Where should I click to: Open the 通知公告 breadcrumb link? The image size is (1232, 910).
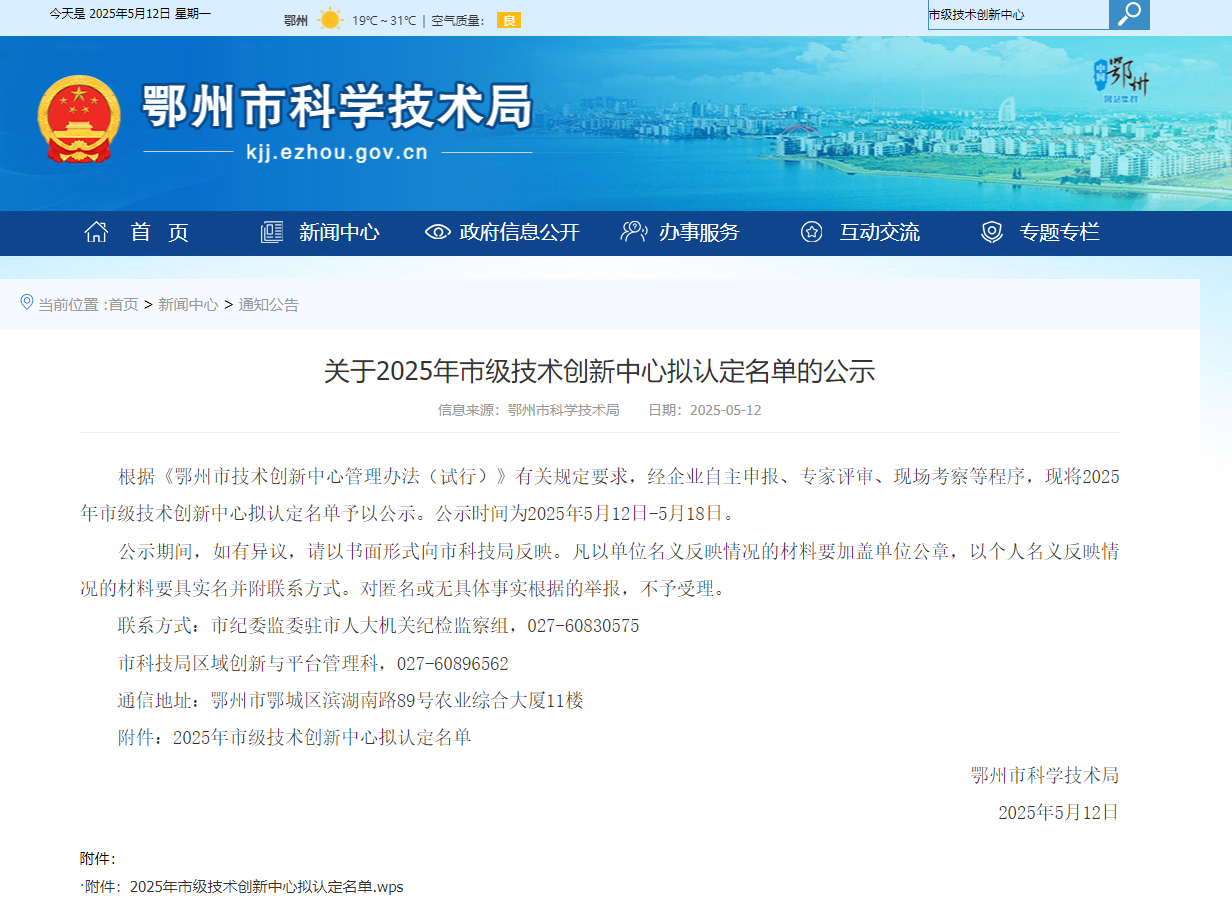coord(267,305)
